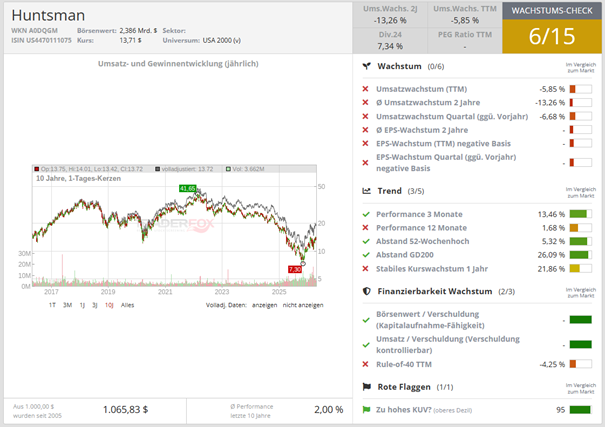Click the dark volladjustiert legend marker
This screenshot has height=427, width=605.
157,169
